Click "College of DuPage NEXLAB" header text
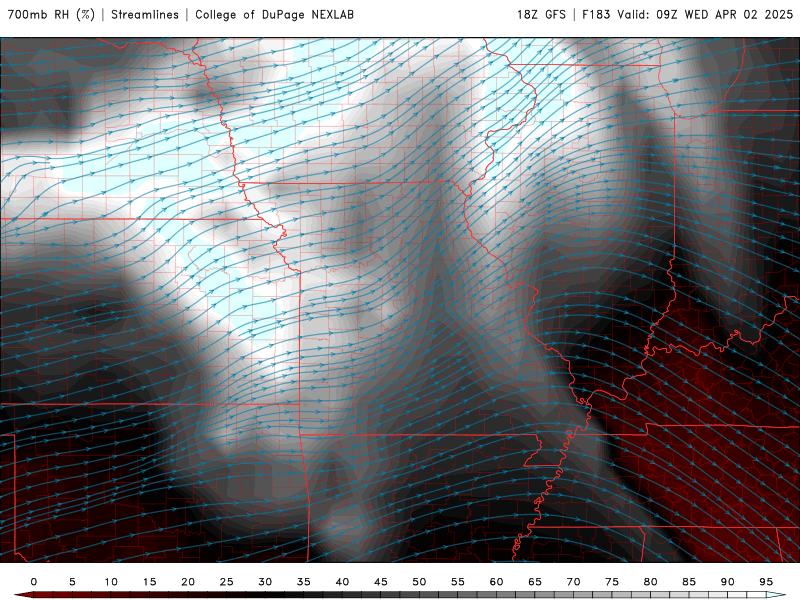 (x=274, y=14)
